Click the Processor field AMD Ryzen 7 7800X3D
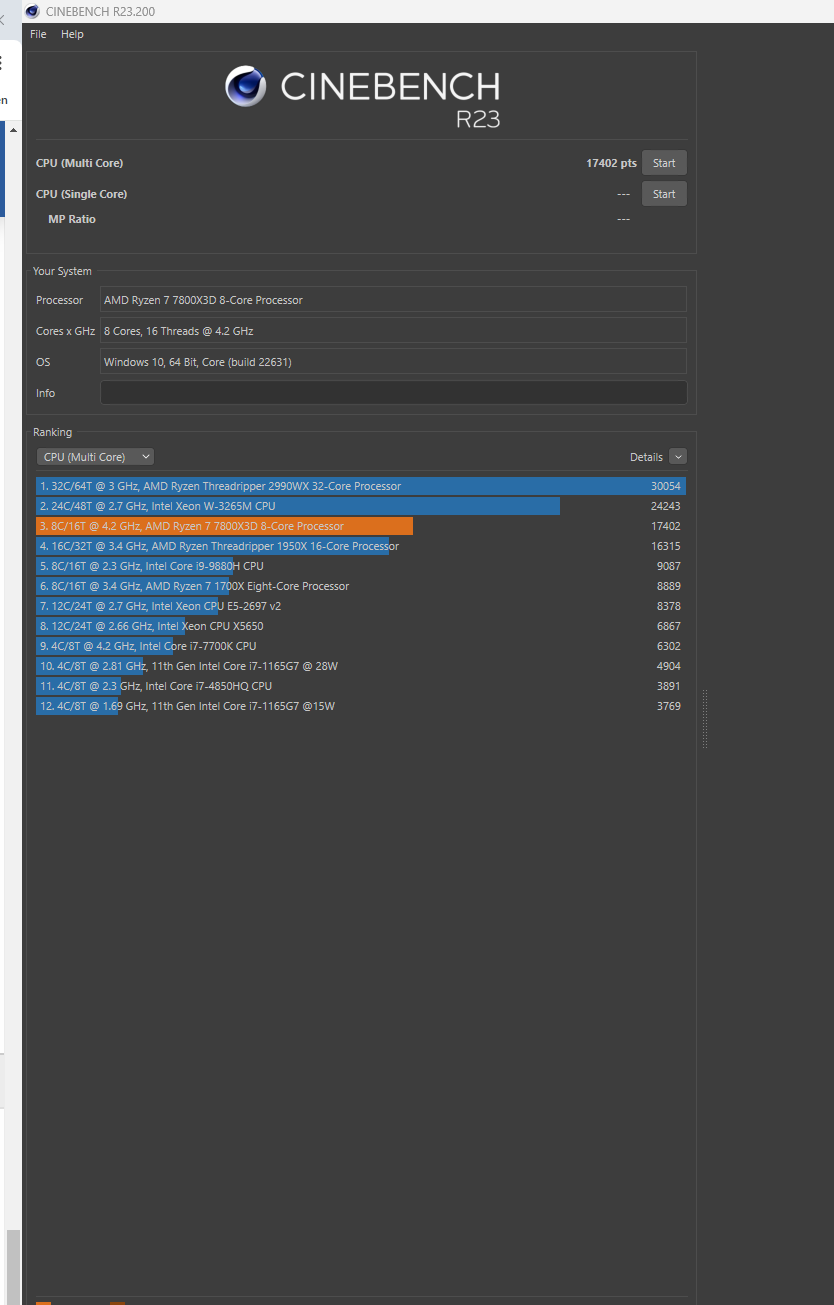 click(x=393, y=300)
